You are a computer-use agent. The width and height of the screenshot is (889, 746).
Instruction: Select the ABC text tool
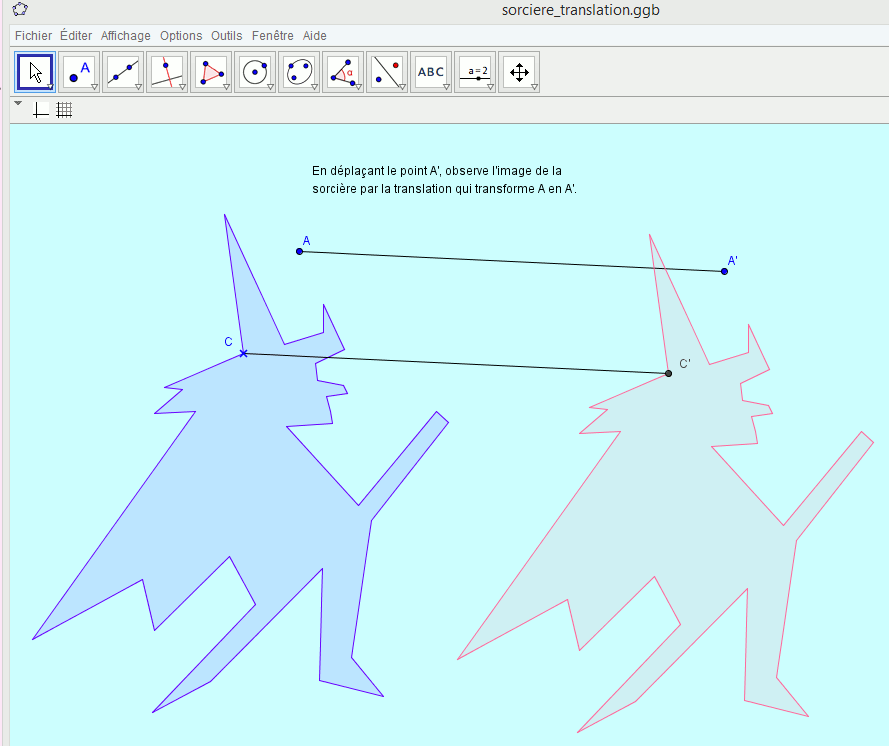pyautogui.click(x=429, y=71)
